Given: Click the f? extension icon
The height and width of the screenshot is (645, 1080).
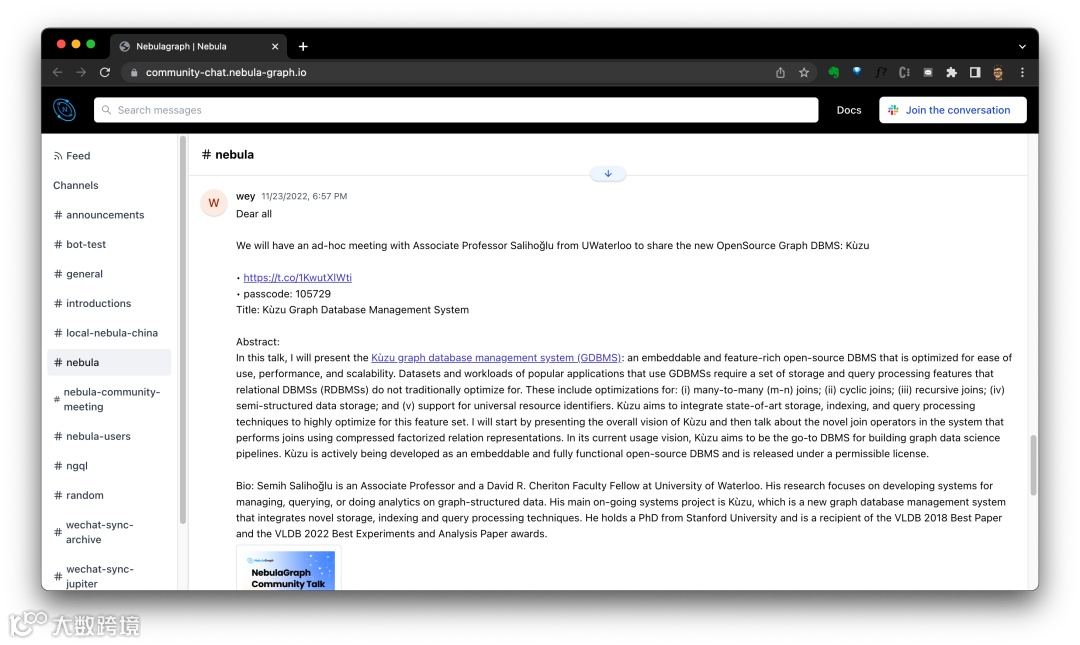Looking at the screenshot, I should click(880, 72).
